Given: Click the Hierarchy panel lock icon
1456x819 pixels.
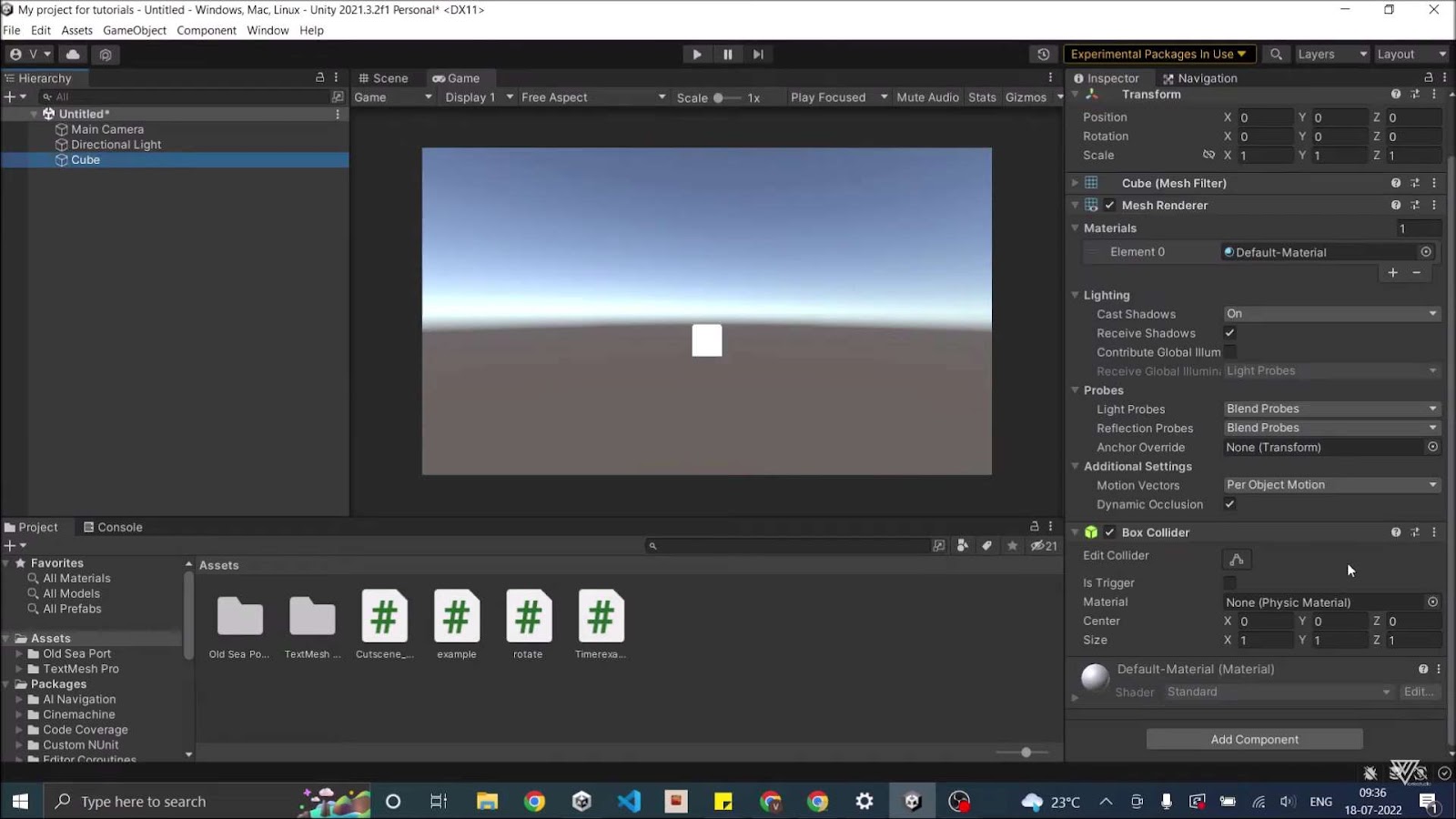Looking at the screenshot, I should pos(319,78).
